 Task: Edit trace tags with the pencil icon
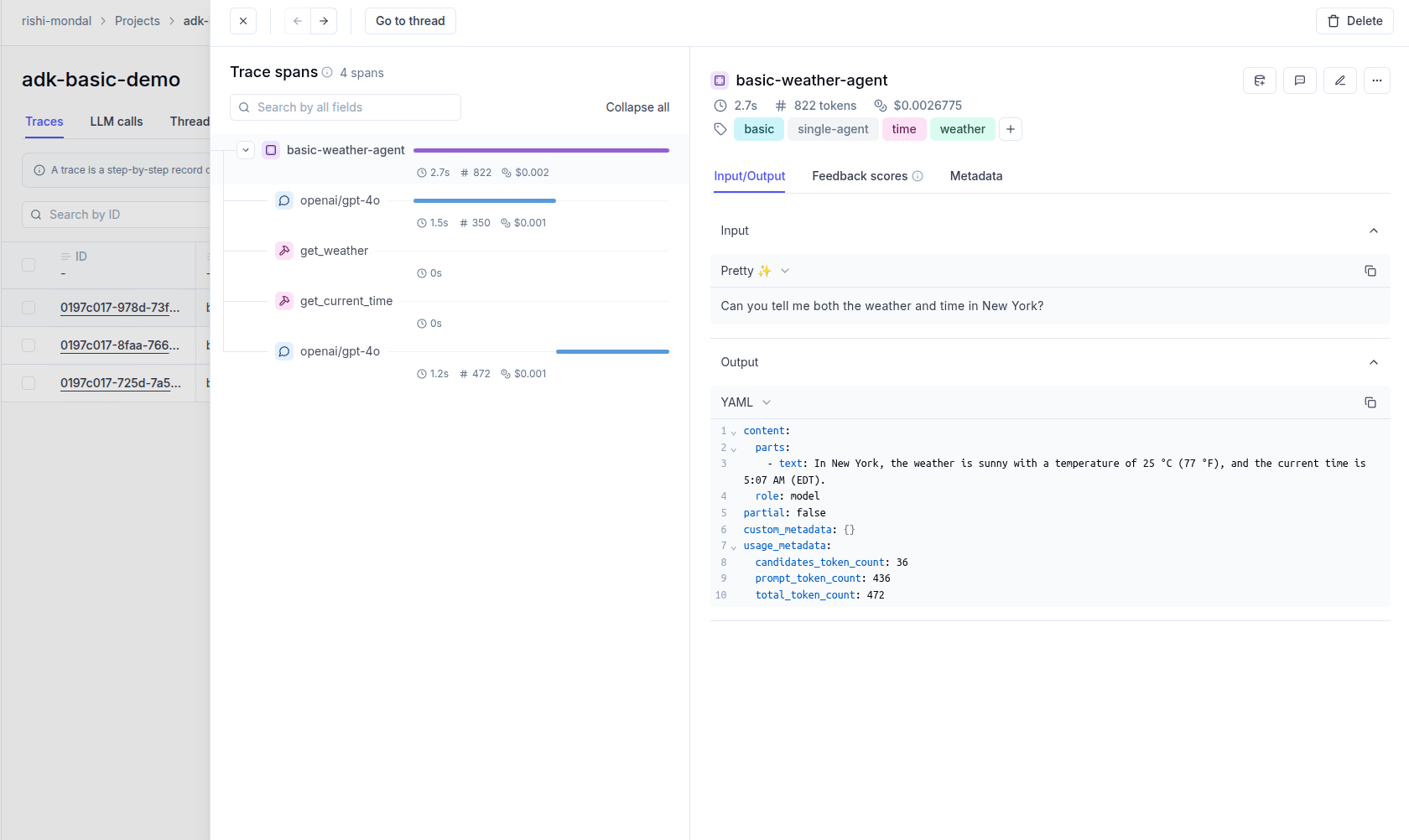click(x=1340, y=80)
